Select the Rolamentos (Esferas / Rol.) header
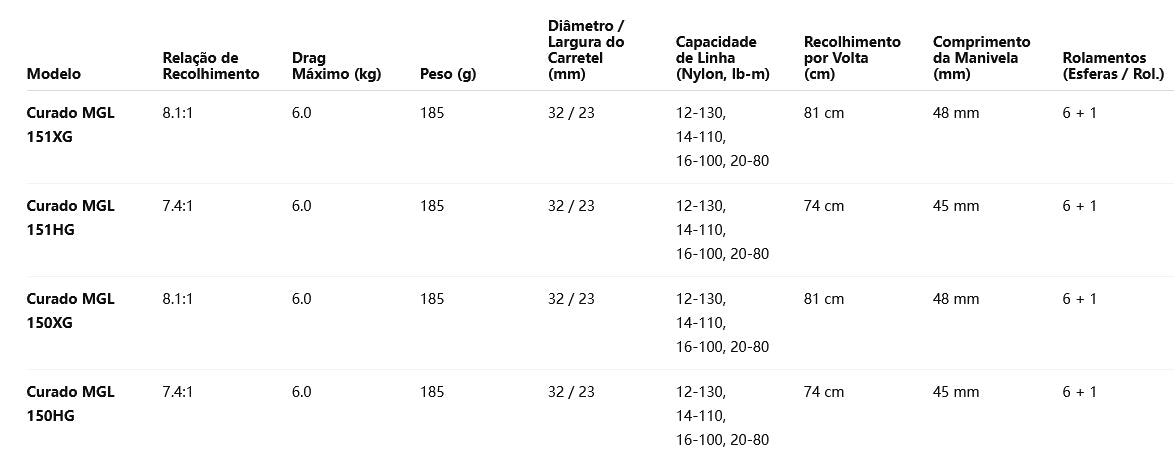1174x461 pixels. tap(1112, 66)
